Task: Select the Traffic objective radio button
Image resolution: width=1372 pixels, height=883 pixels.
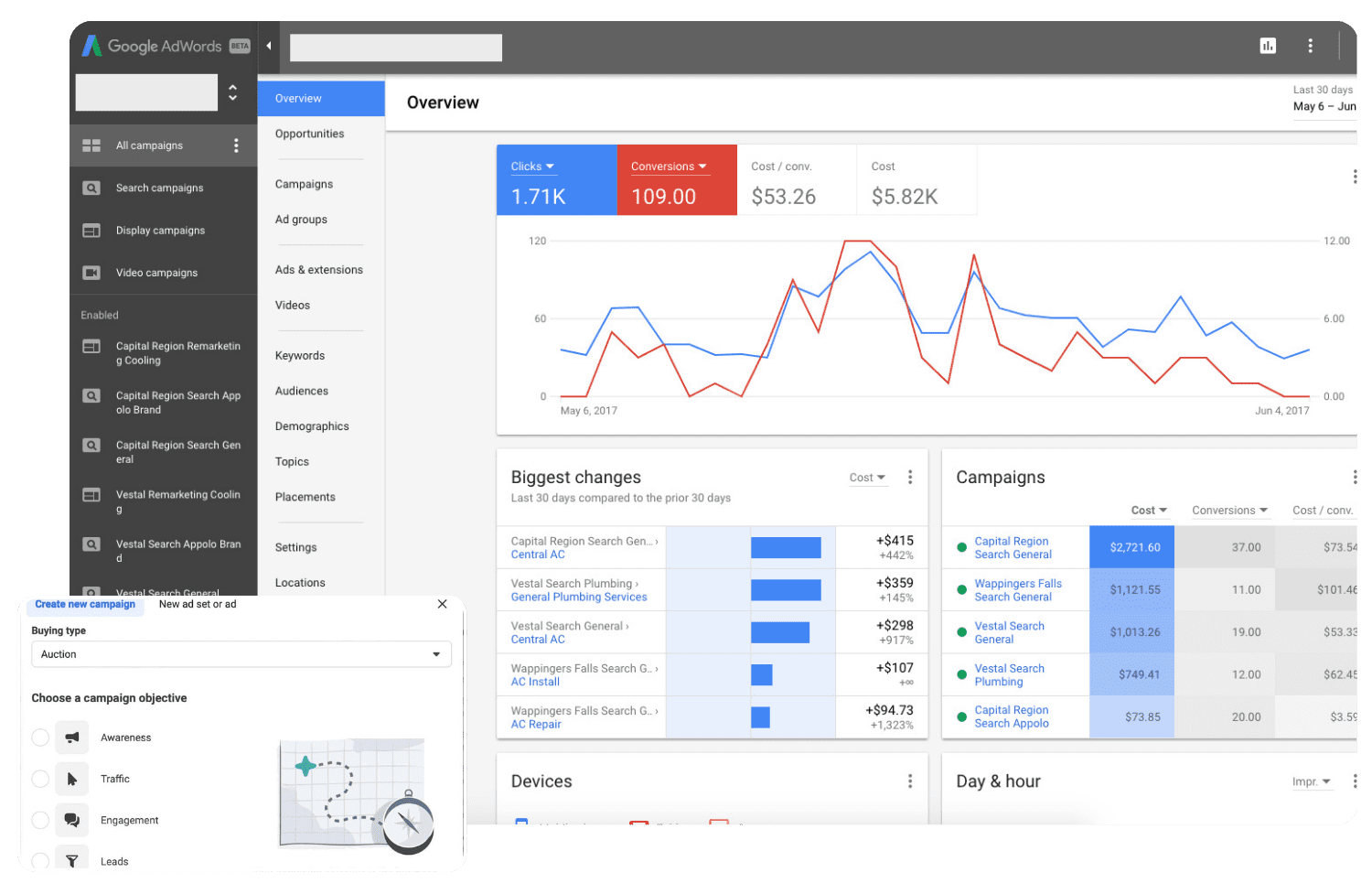Action: 40,779
